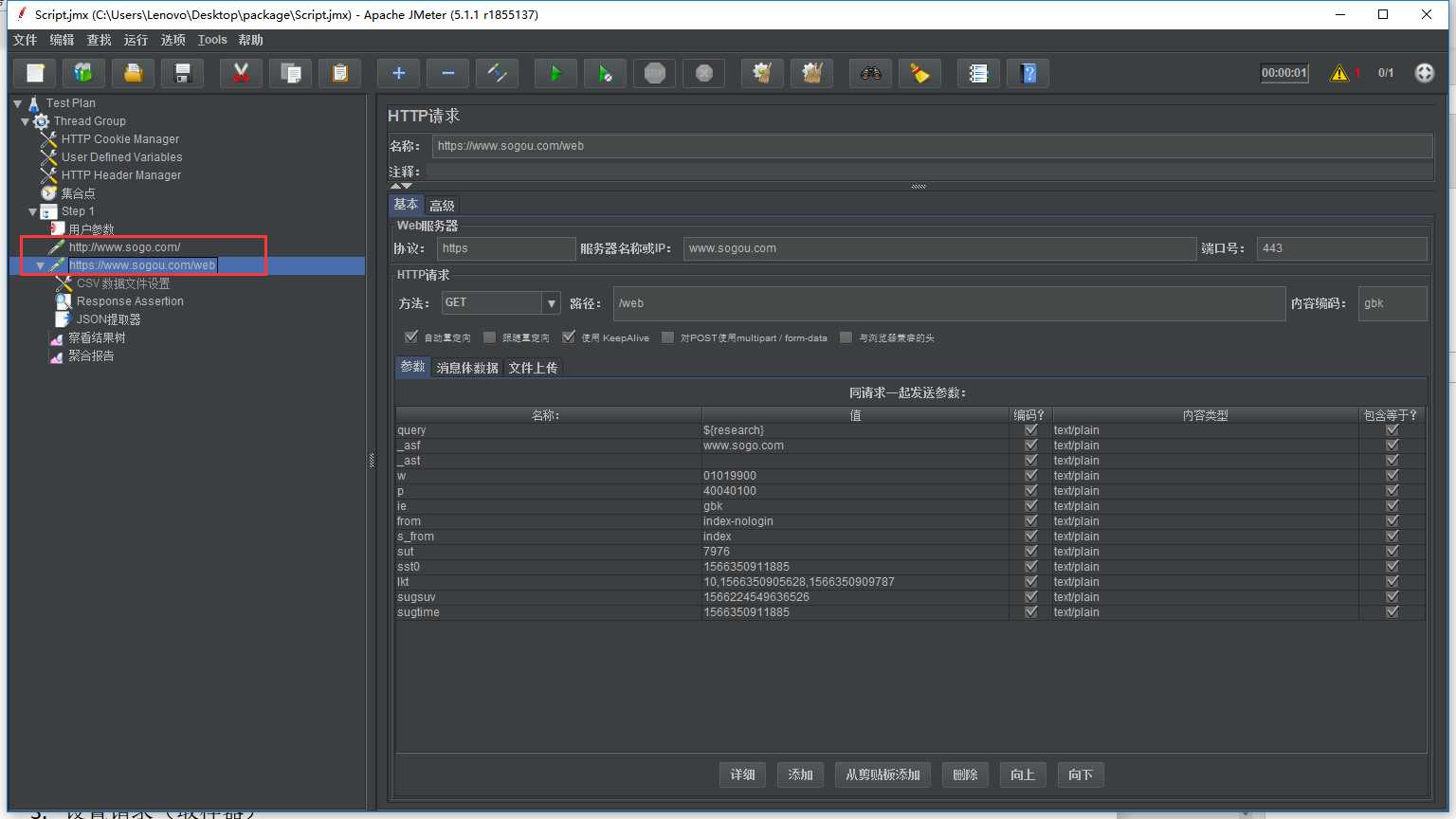
Task: Collapse all nodes with minus icon
Action: pos(448,73)
